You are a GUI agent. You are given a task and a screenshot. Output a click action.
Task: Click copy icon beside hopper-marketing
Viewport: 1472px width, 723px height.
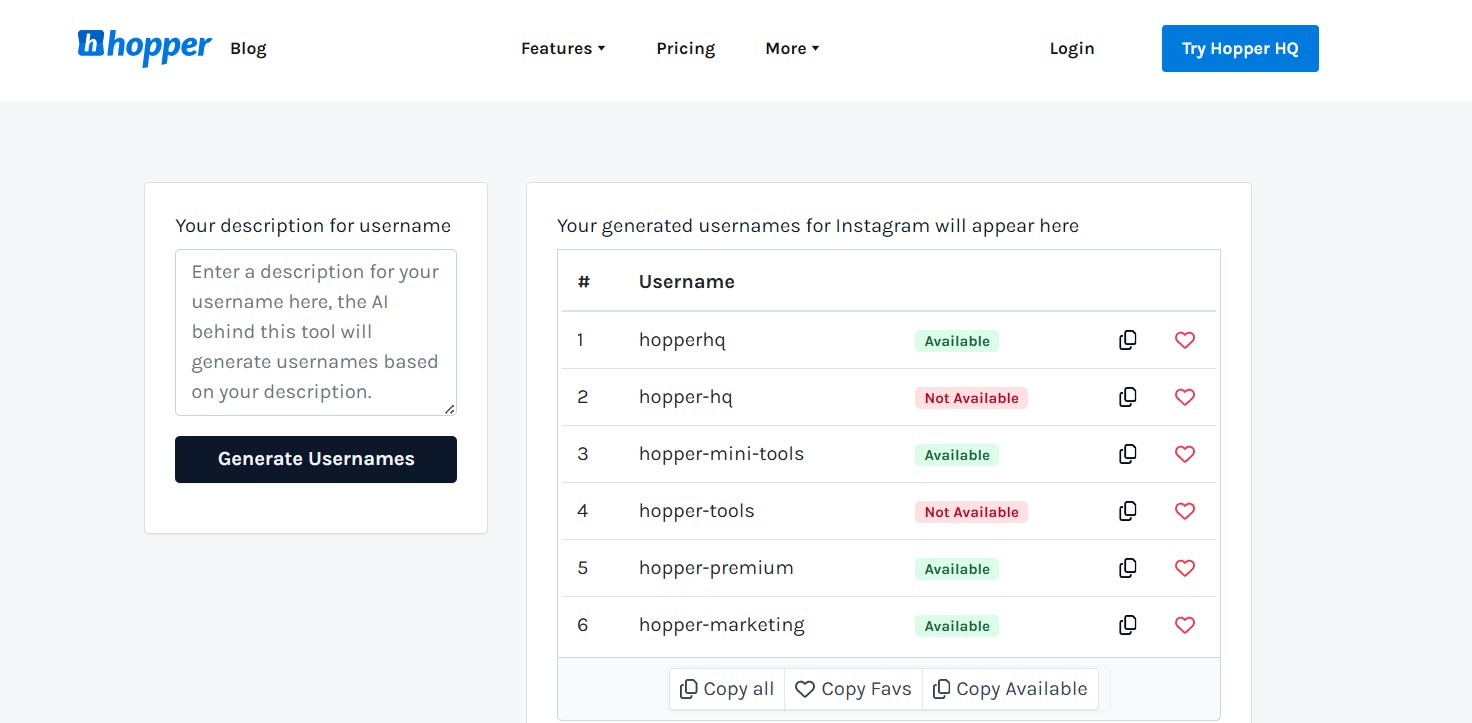1127,625
